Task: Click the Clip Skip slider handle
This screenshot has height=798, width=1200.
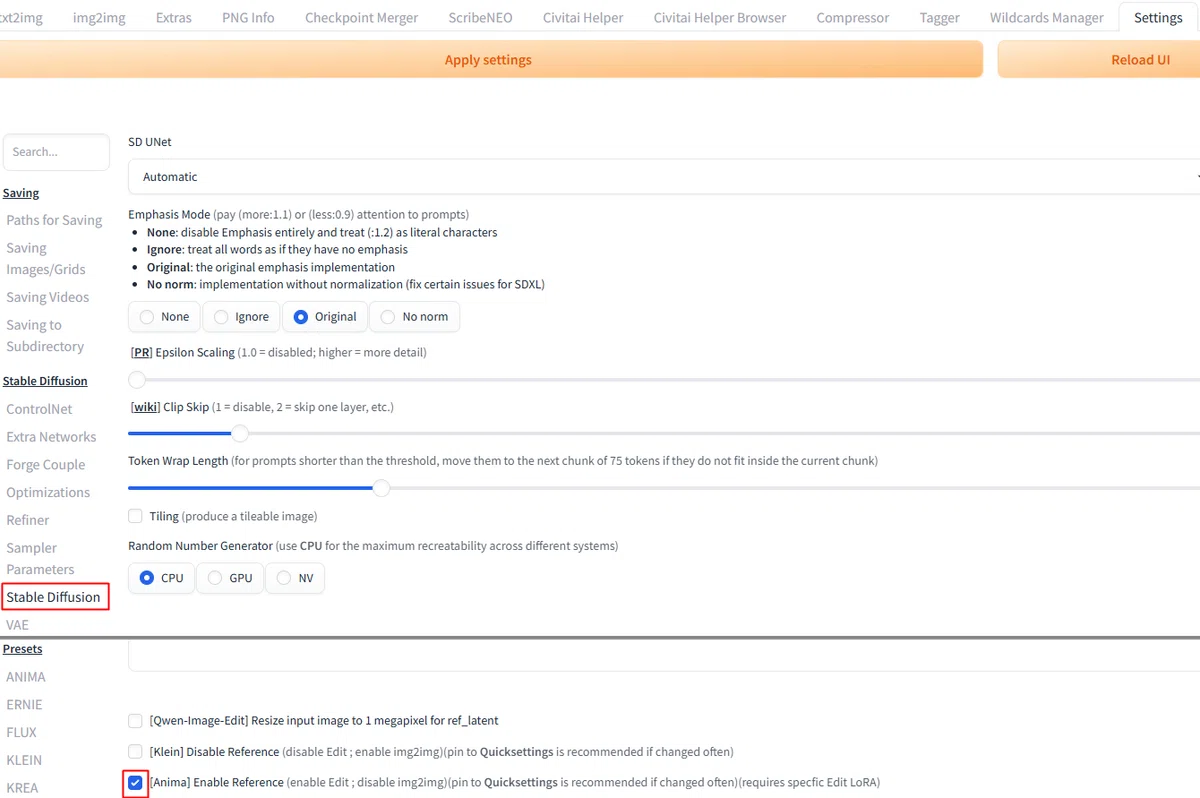Action: (240, 433)
